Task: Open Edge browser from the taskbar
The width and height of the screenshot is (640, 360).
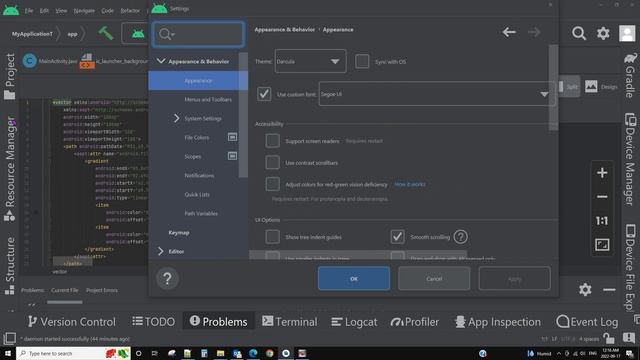Action: click(253, 353)
